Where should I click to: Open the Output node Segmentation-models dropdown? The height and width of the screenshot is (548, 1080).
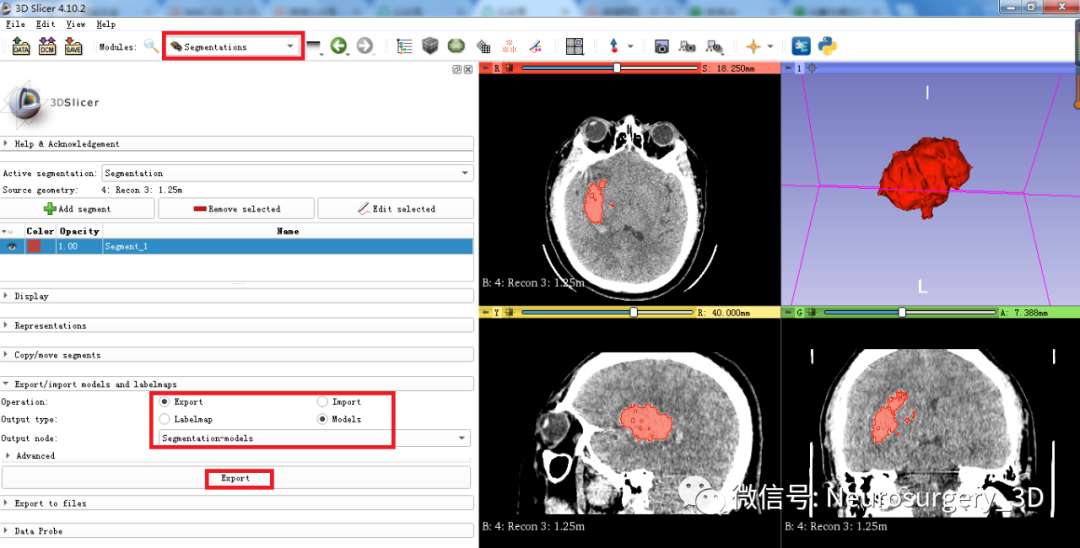pos(313,438)
